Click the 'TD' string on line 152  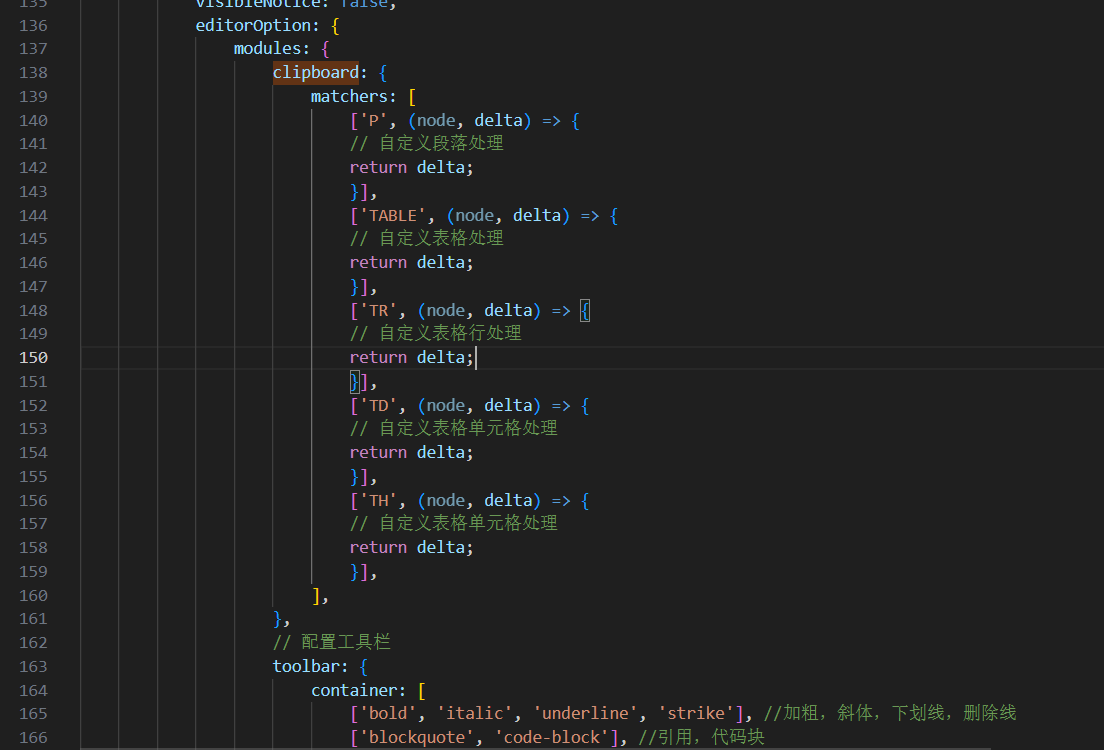coord(378,406)
